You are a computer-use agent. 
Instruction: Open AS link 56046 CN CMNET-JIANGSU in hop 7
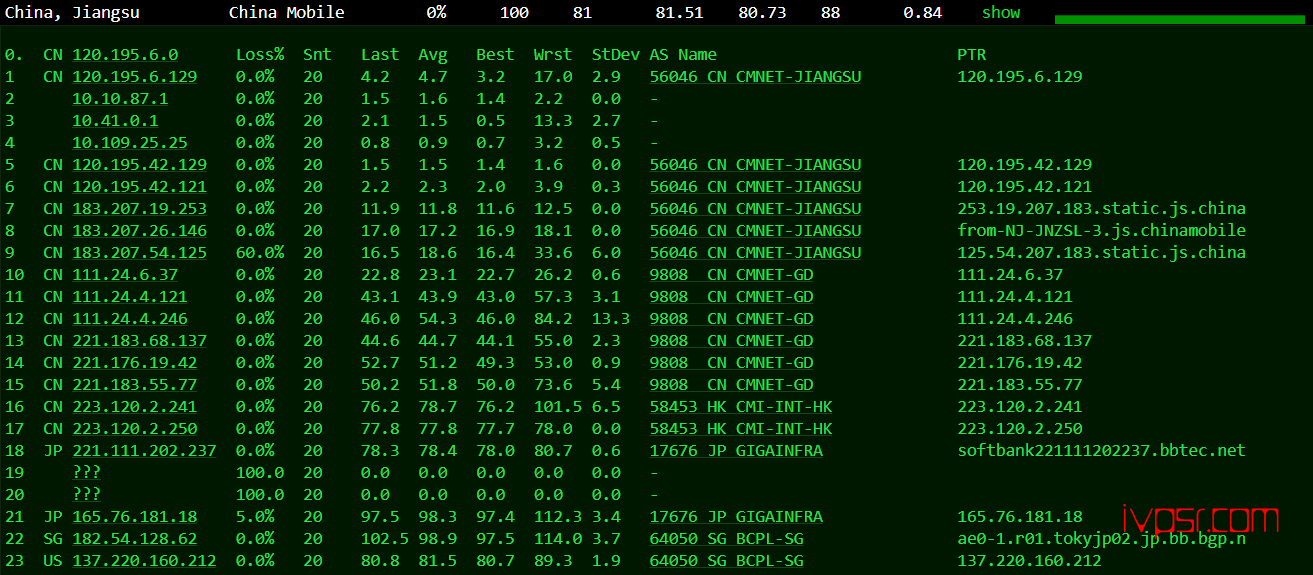[755, 209]
